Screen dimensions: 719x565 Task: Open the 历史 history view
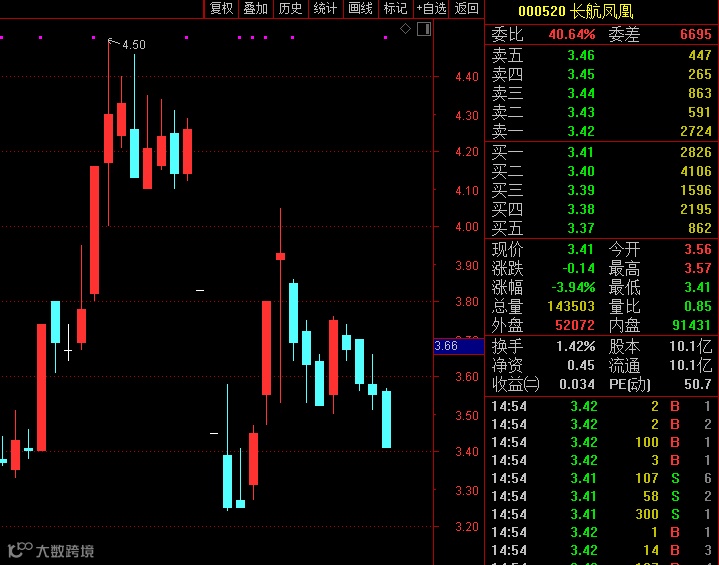click(x=290, y=9)
